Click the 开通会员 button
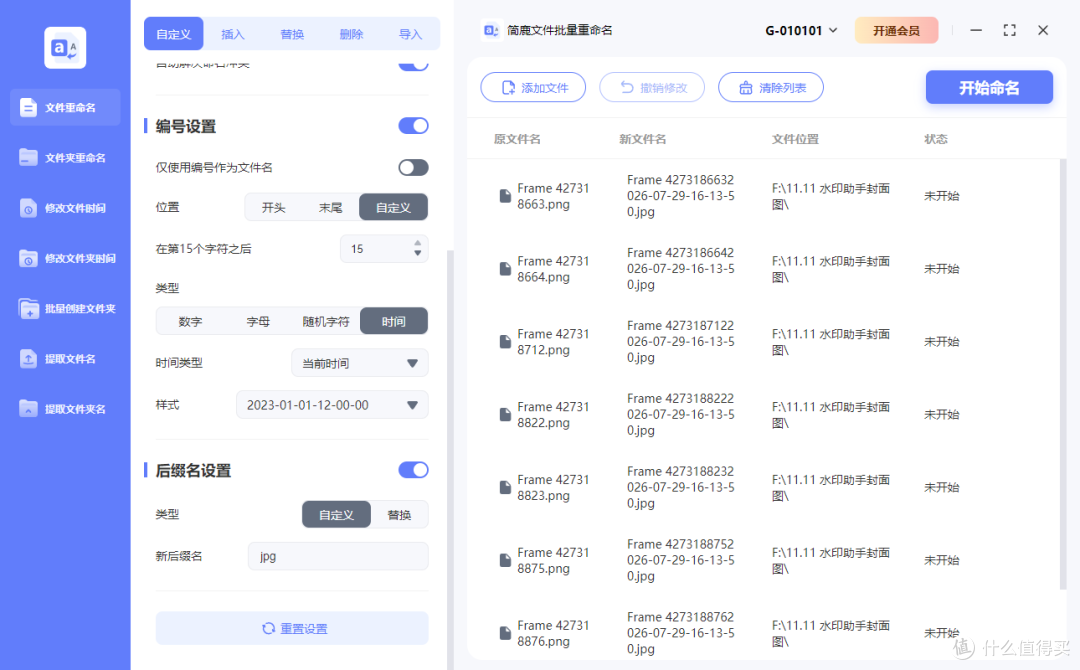1080x670 pixels. pos(896,30)
